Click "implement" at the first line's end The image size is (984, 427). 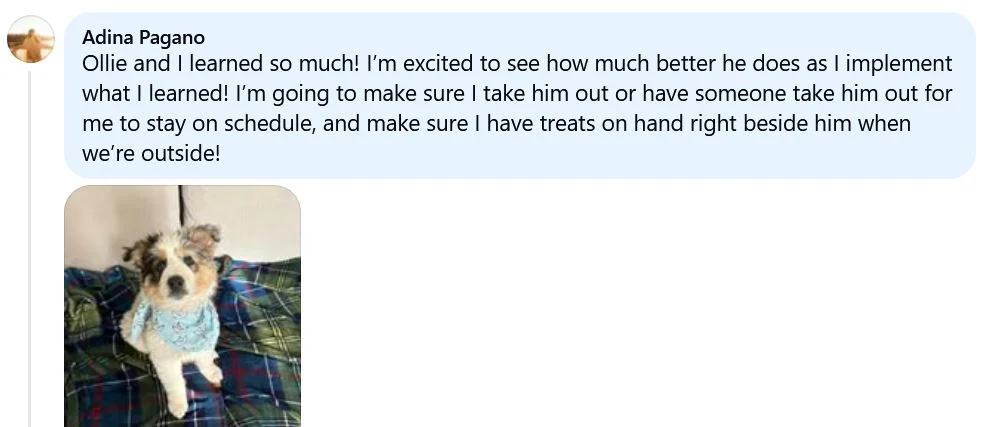tap(902, 64)
